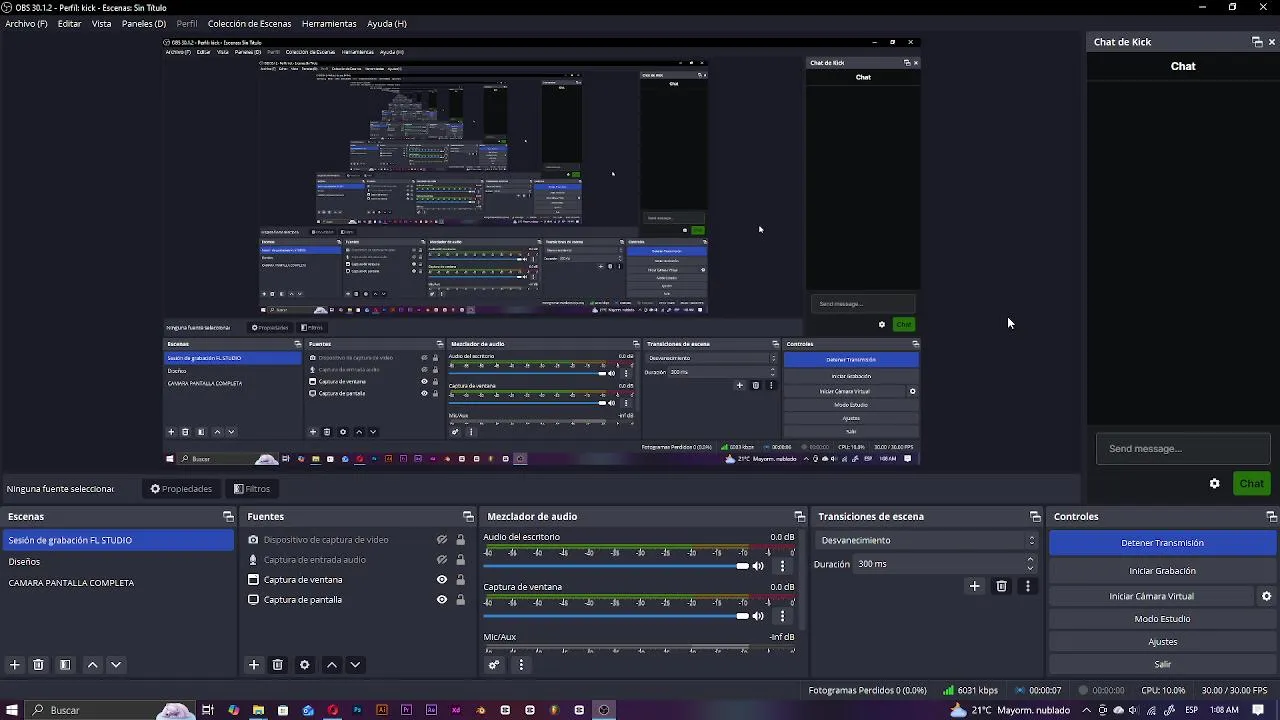This screenshot has height=720, width=1280.
Task: Toggle lock on Captura de entrada audio
Action: (460, 560)
